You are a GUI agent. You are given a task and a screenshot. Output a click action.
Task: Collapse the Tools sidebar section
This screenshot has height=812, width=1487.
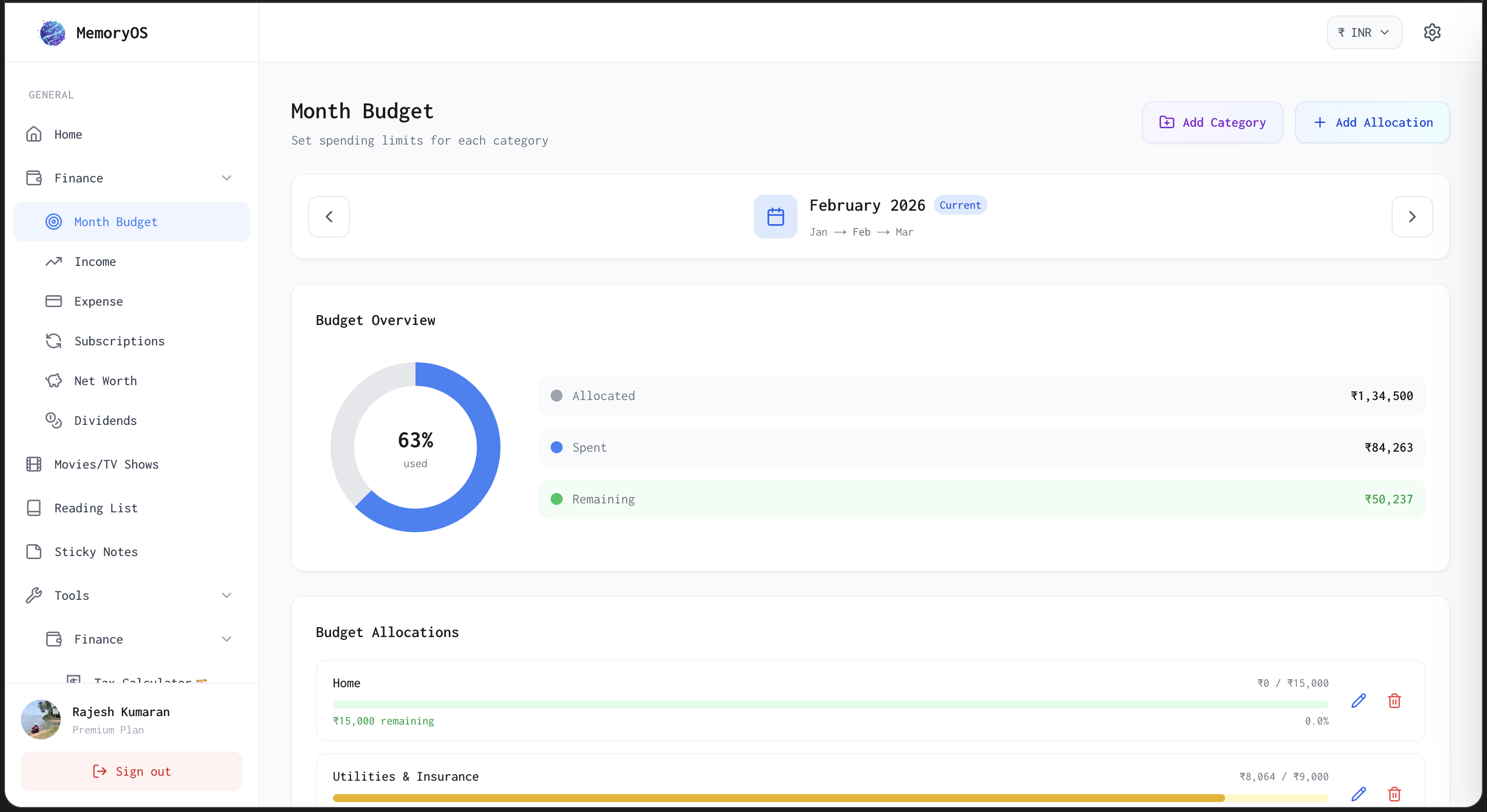pyautogui.click(x=226, y=595)
